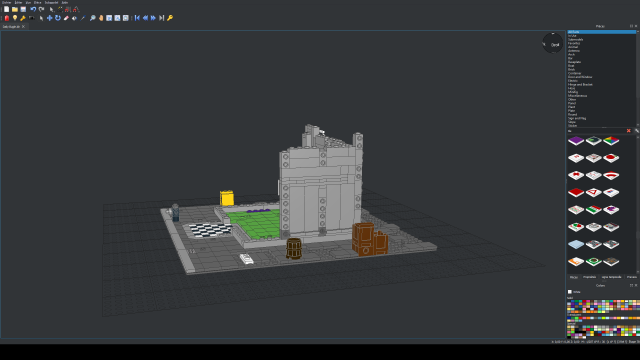Screen dimensions: 640x360
Task: Open the Aide menu
Action: point(64,2)
